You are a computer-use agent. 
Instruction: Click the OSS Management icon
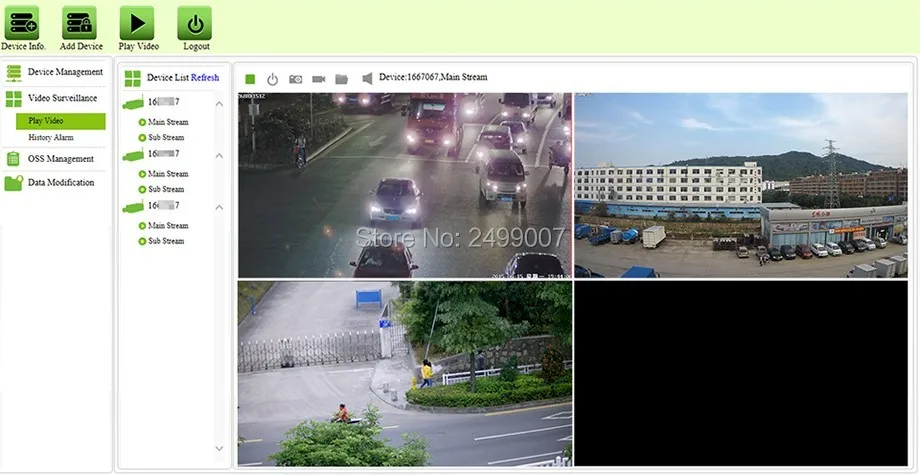[x=13, y=159]
